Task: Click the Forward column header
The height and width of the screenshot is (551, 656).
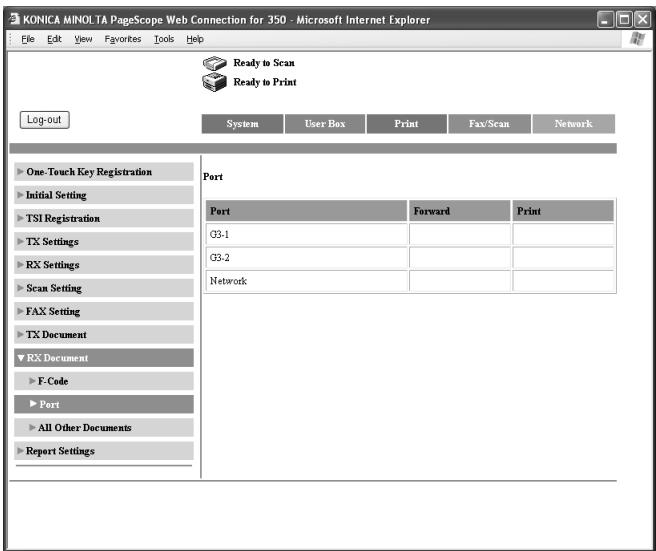Action: pyautogui.click(x=460, y=211)
